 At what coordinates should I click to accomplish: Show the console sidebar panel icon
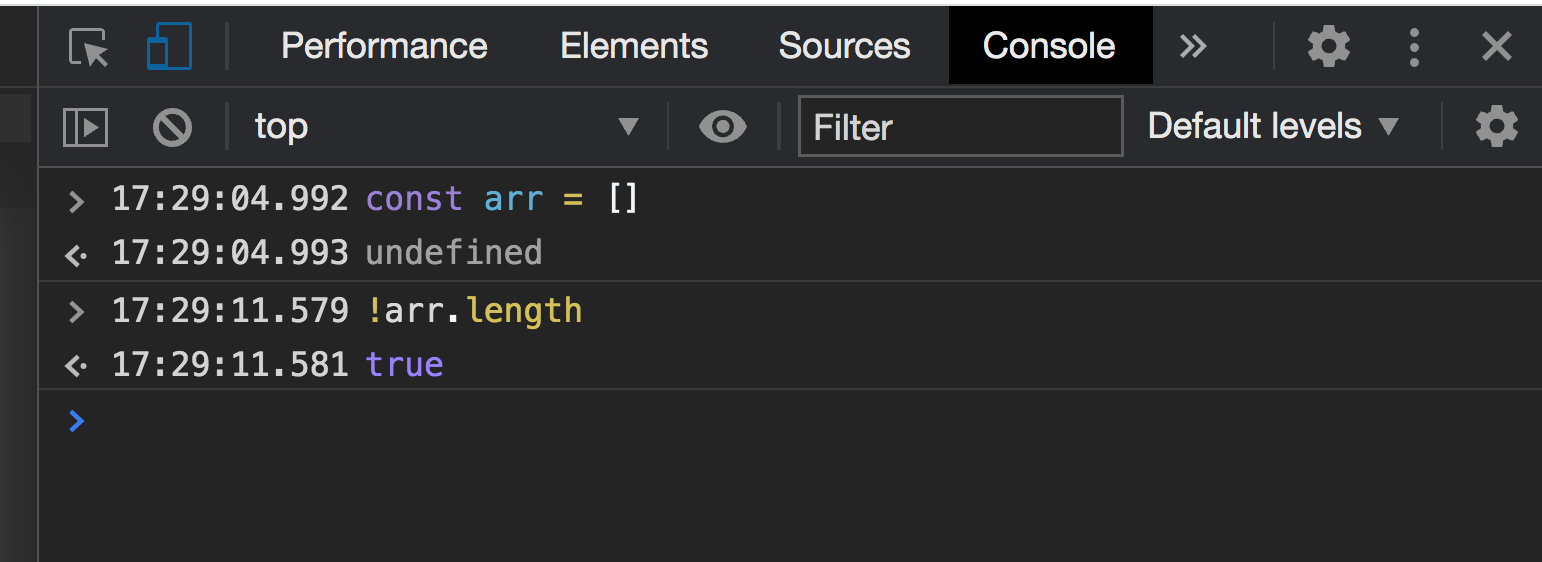point(85,127)
